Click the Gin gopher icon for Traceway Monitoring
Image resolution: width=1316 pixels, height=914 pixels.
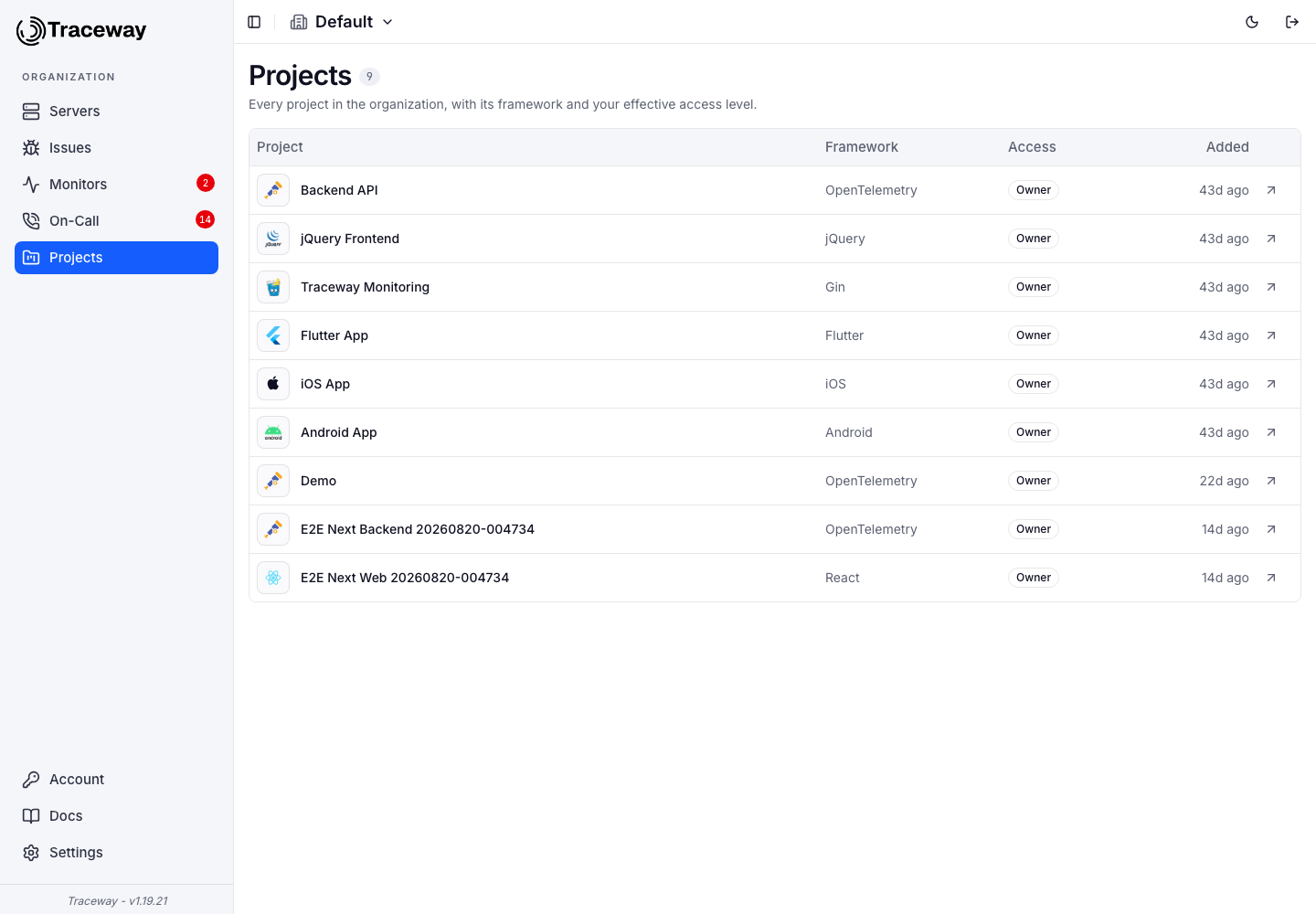[273, 287]
